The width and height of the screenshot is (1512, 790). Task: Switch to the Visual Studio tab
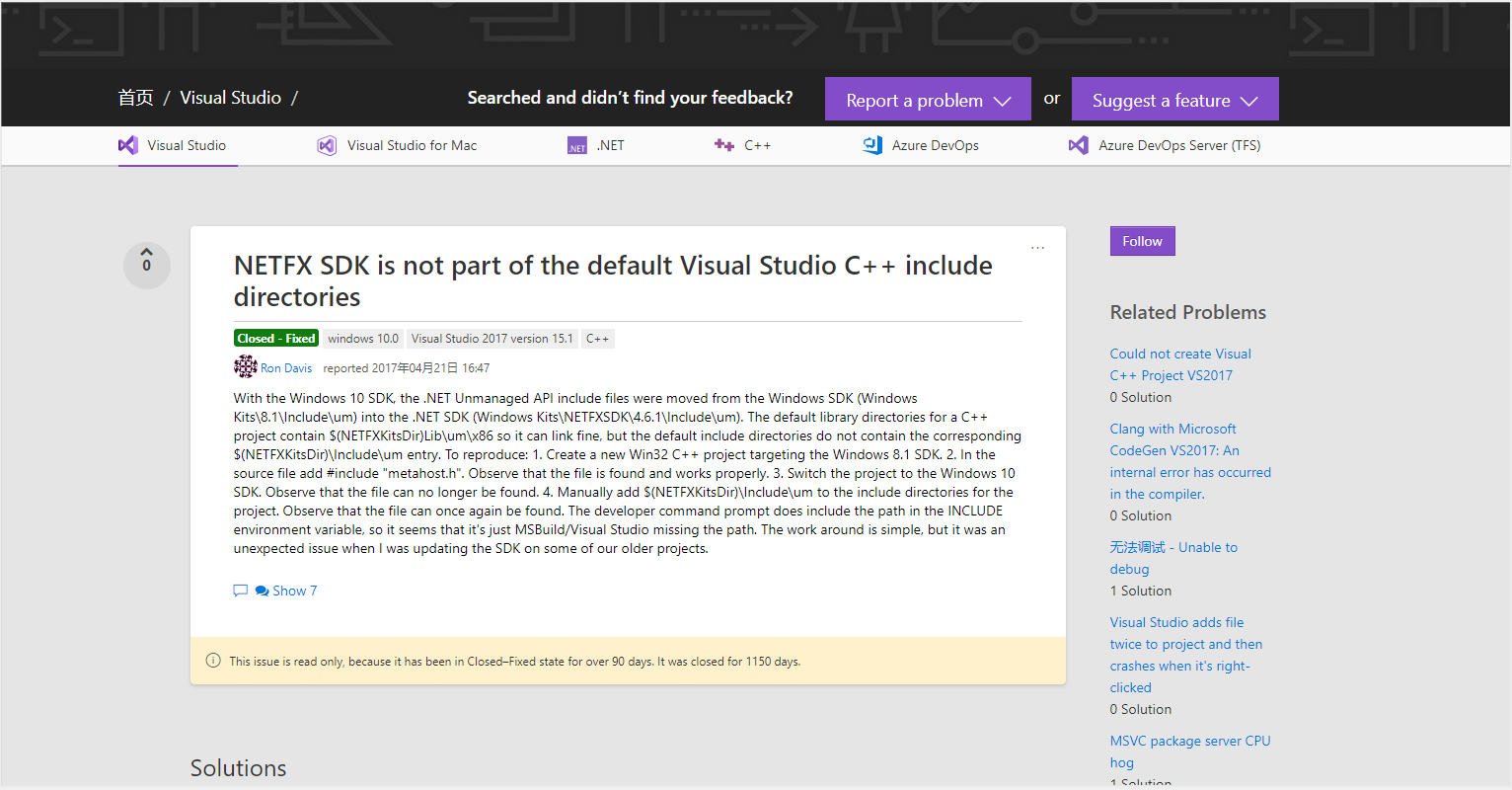point(178,145)
